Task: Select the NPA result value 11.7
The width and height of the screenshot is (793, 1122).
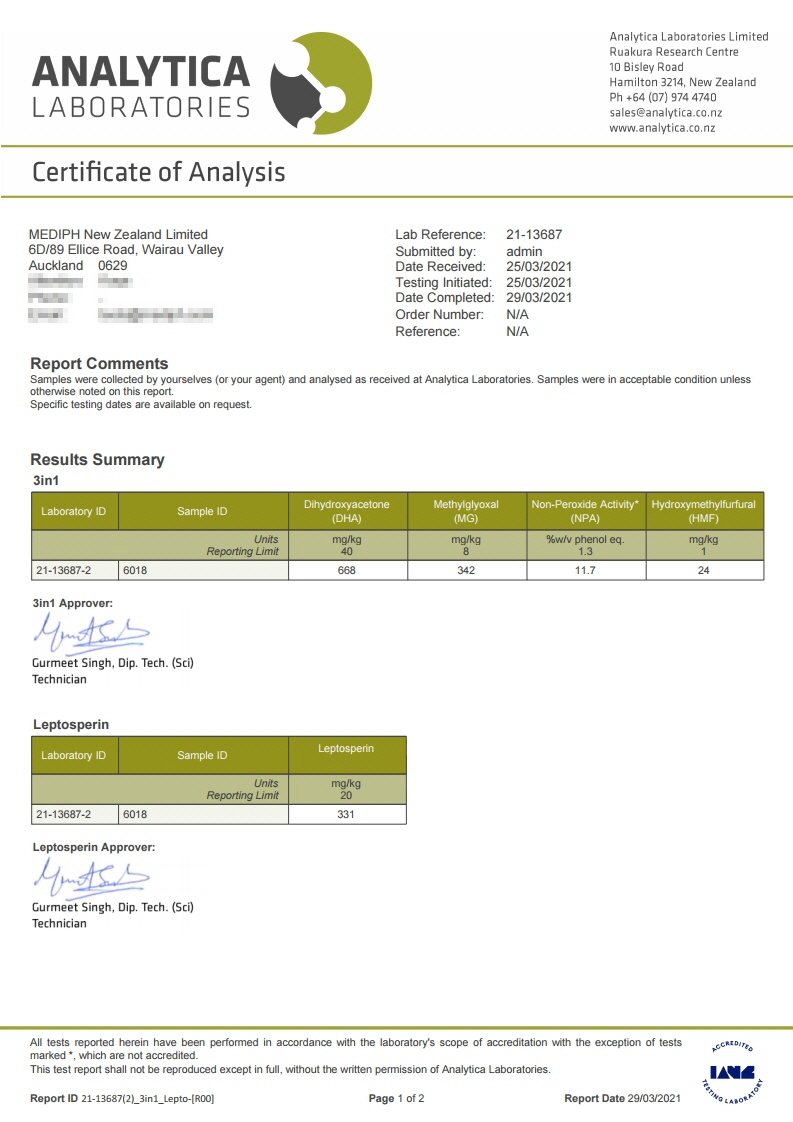Action: (585, 570)
